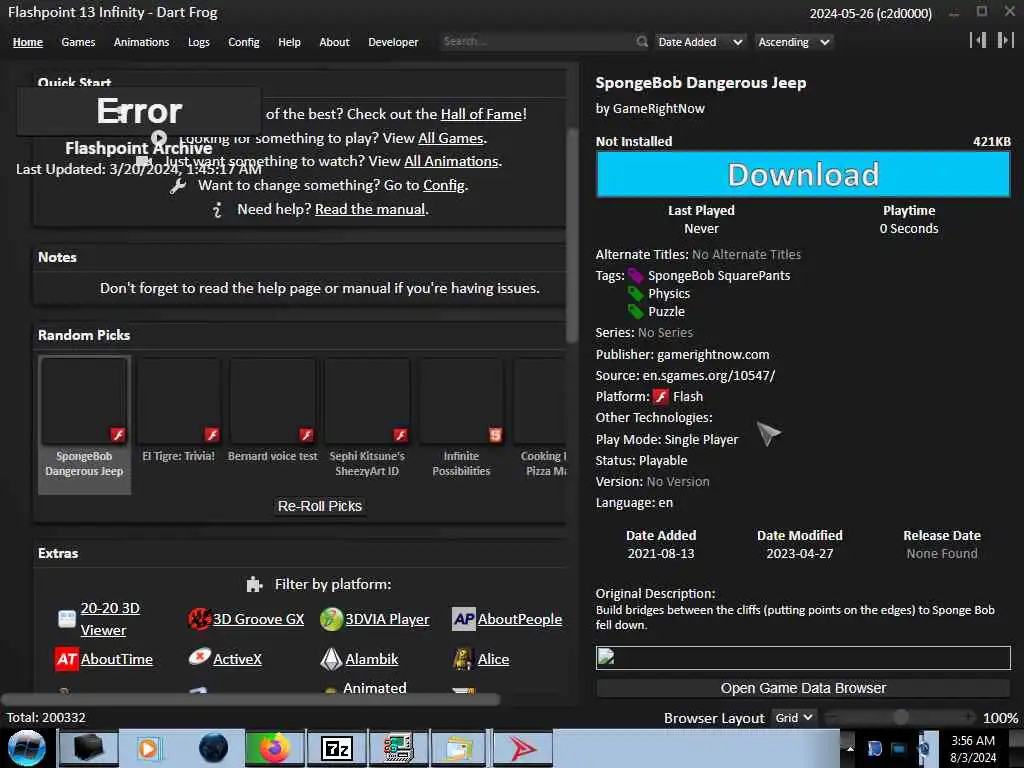Go to the Home tab
The height and width of the screenshot is (768, 1024).
click(27, 42)
